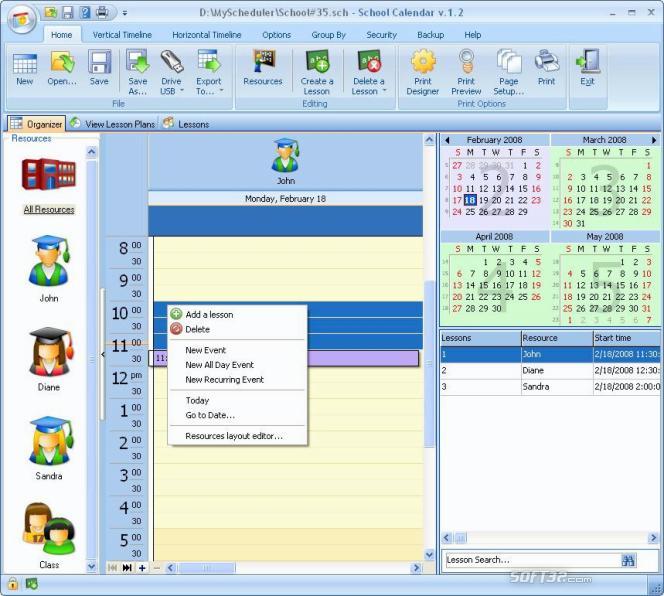Image resolution: width=664 pixels, height=596 pixels.
Task: Select the Sandra resource in sidebar
Action: tap(49, 441)
